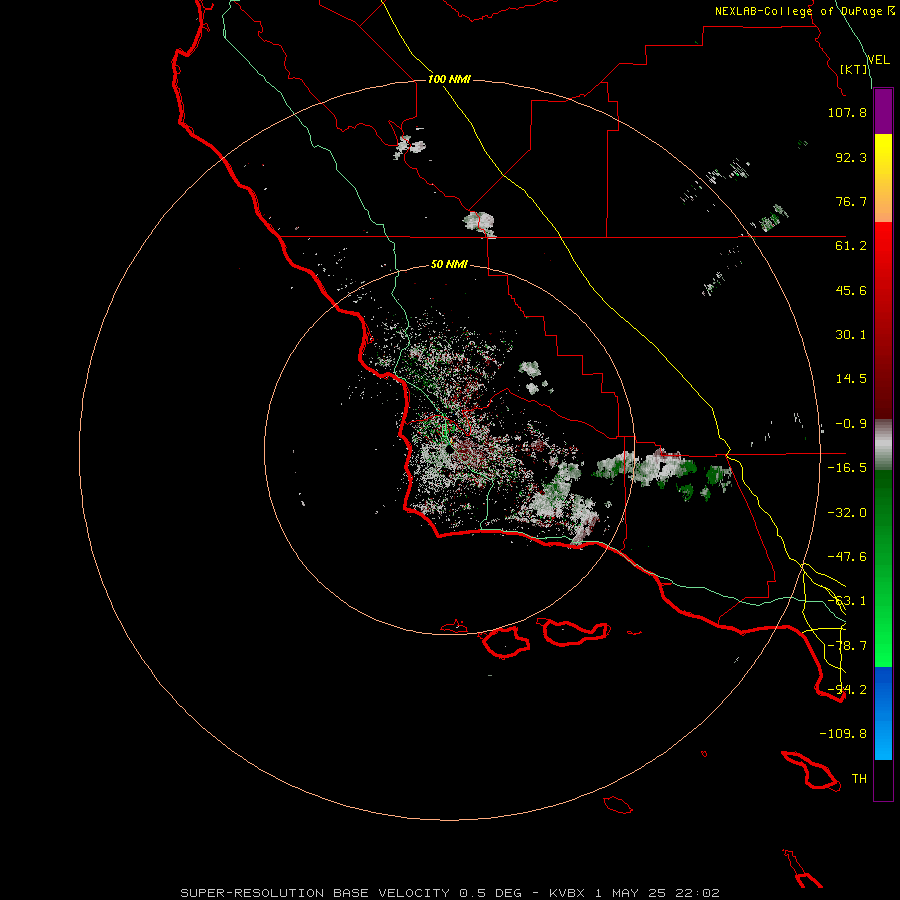Click the 100 NMI range ring label

pos(449,79)
